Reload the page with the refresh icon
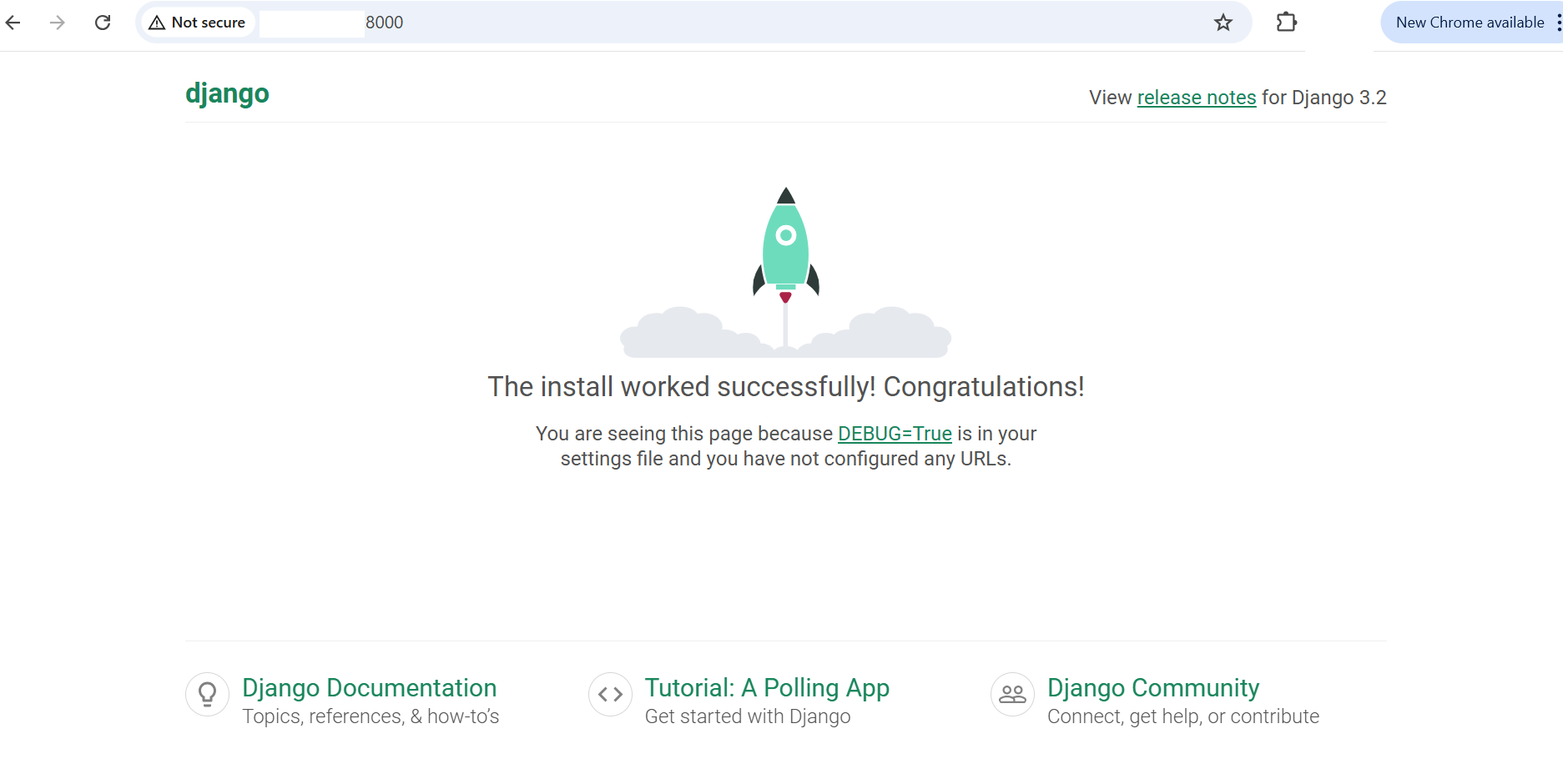 click(x=103, y=23)
